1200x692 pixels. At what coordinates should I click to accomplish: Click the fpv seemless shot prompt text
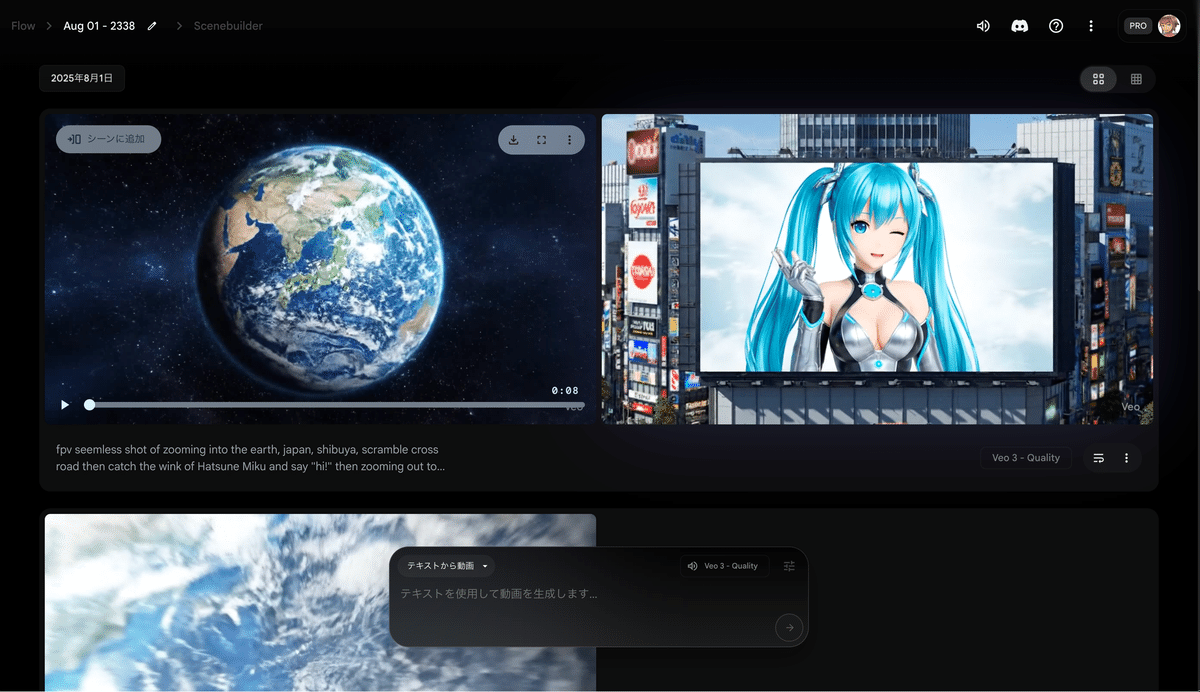pos(251,458)
